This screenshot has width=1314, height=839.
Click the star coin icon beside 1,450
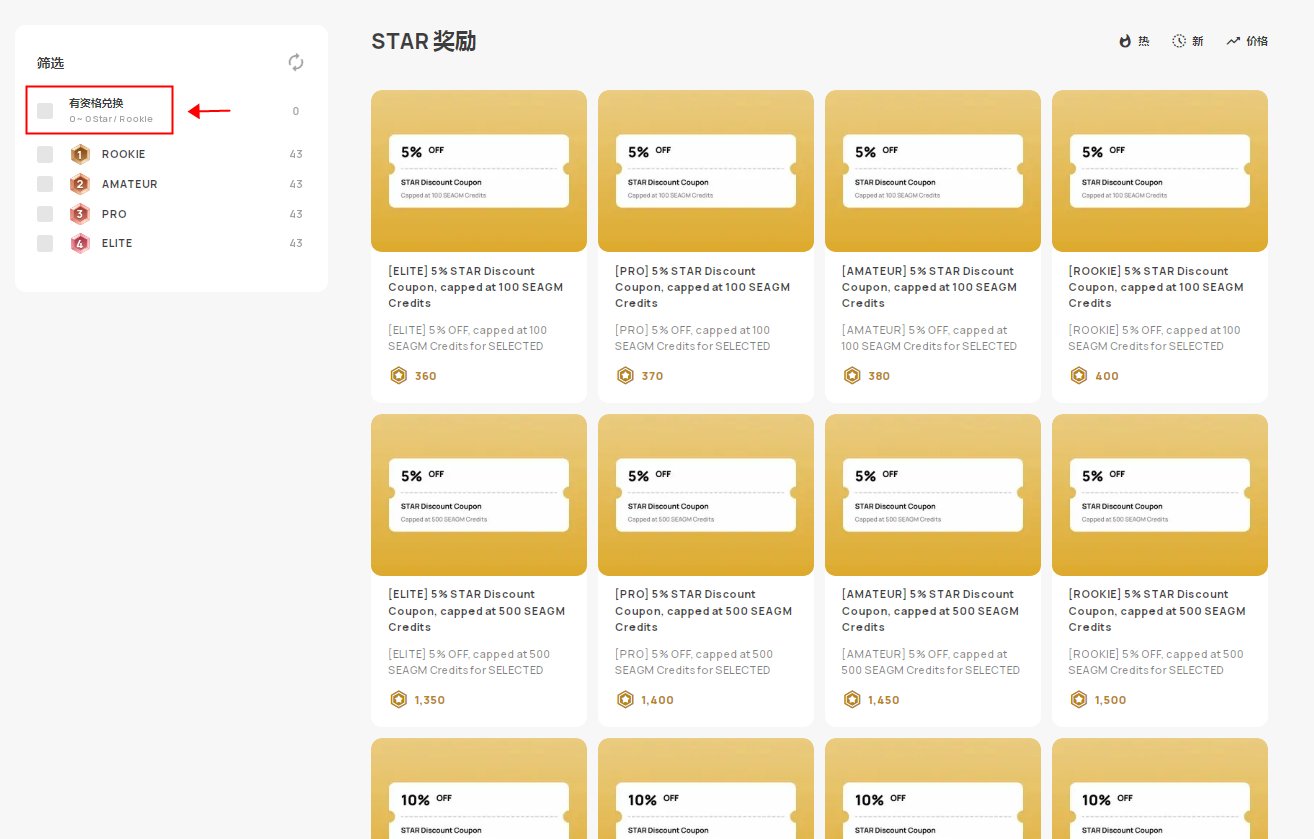pos(852,699)
